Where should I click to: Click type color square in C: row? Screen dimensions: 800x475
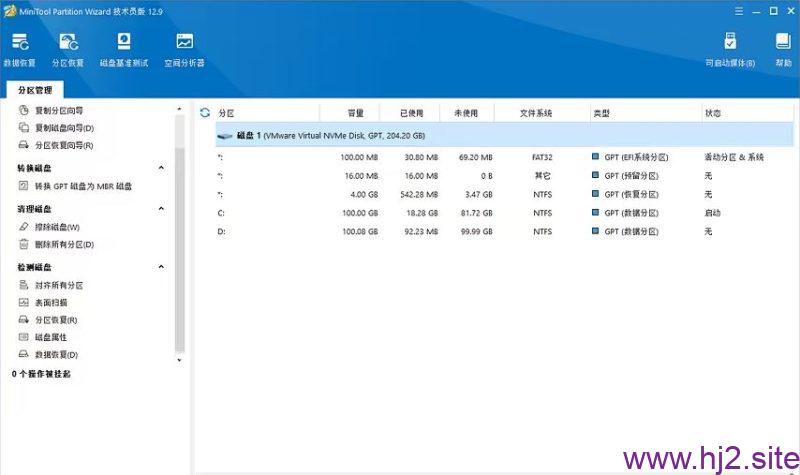click(595, 212)
